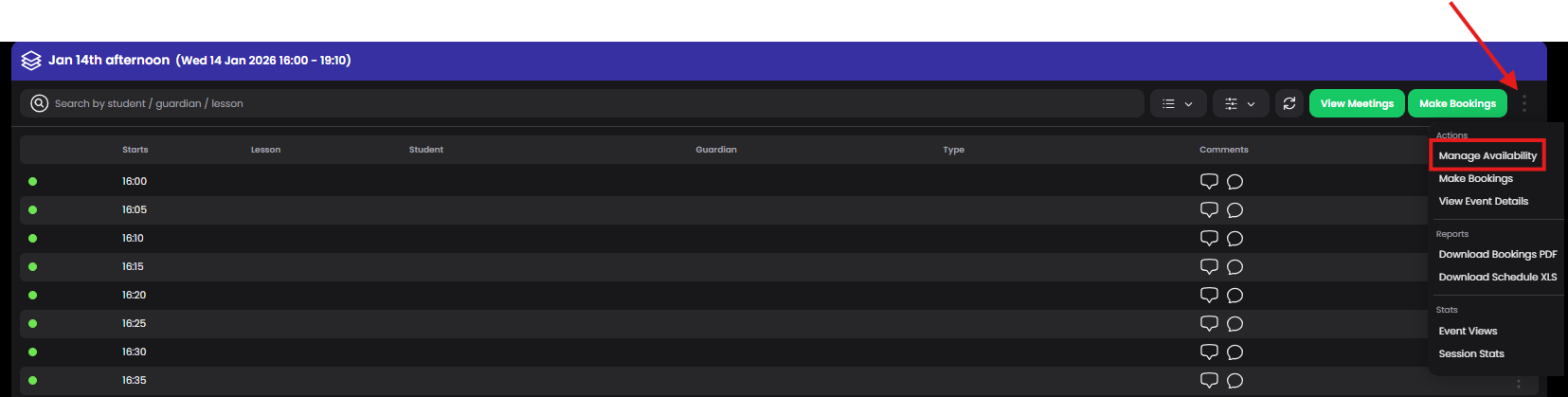Click the search by student field

[x=582, y=103]
